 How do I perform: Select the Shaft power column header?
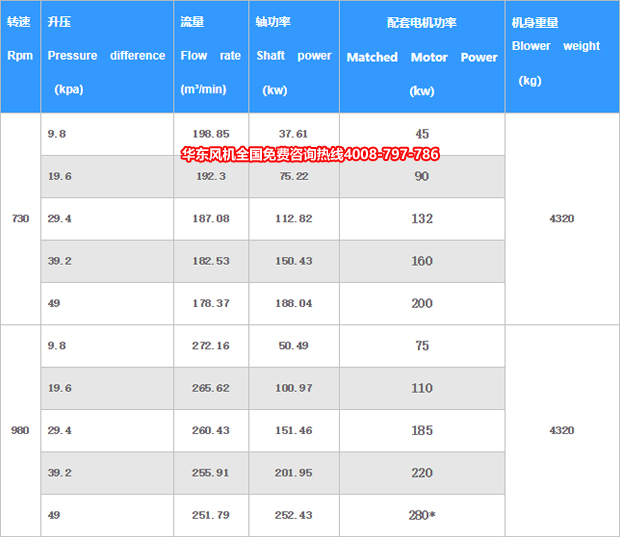coord(293,57)
